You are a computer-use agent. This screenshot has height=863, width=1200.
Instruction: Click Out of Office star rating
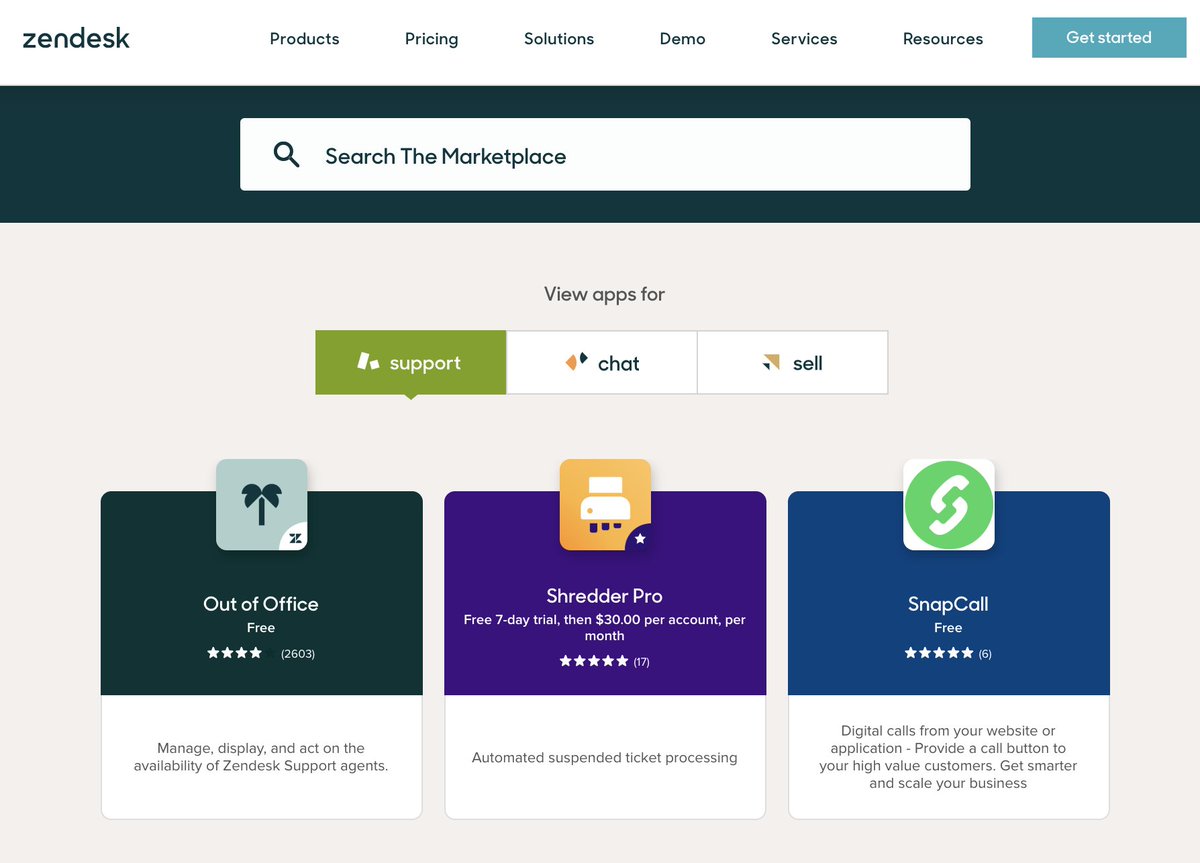pyautogui.click(x=240, y=653)
